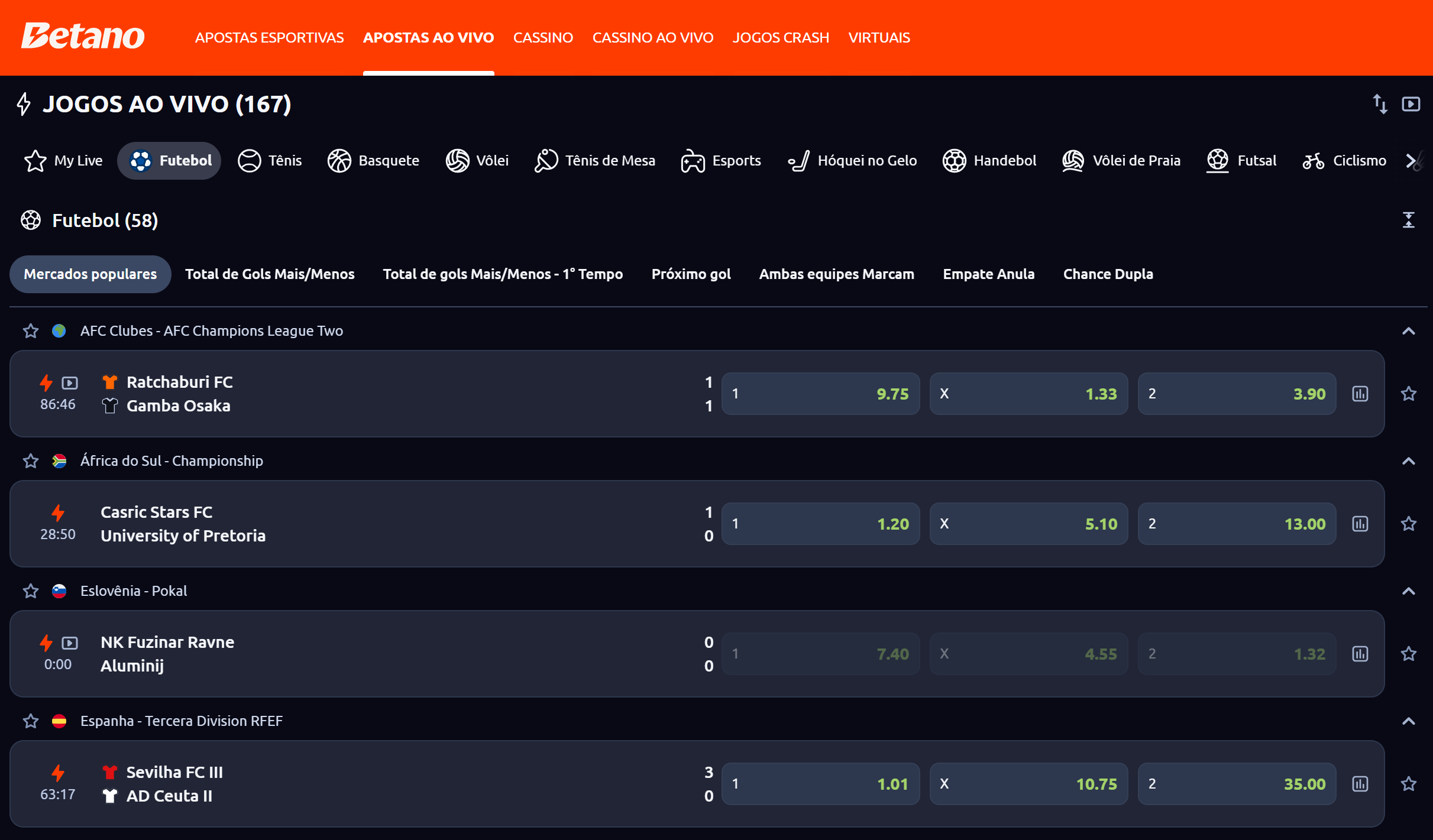Bet on AD Ceuta II win at 35.00
The image size is (1433, 840).
1237,784
